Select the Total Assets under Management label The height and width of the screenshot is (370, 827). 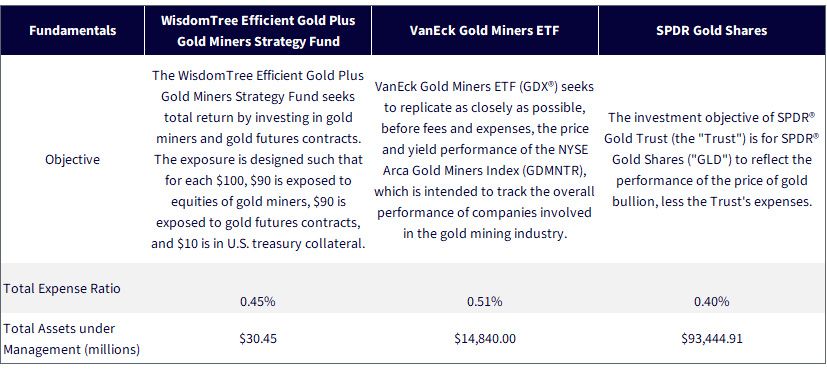[x=72, y=339]
